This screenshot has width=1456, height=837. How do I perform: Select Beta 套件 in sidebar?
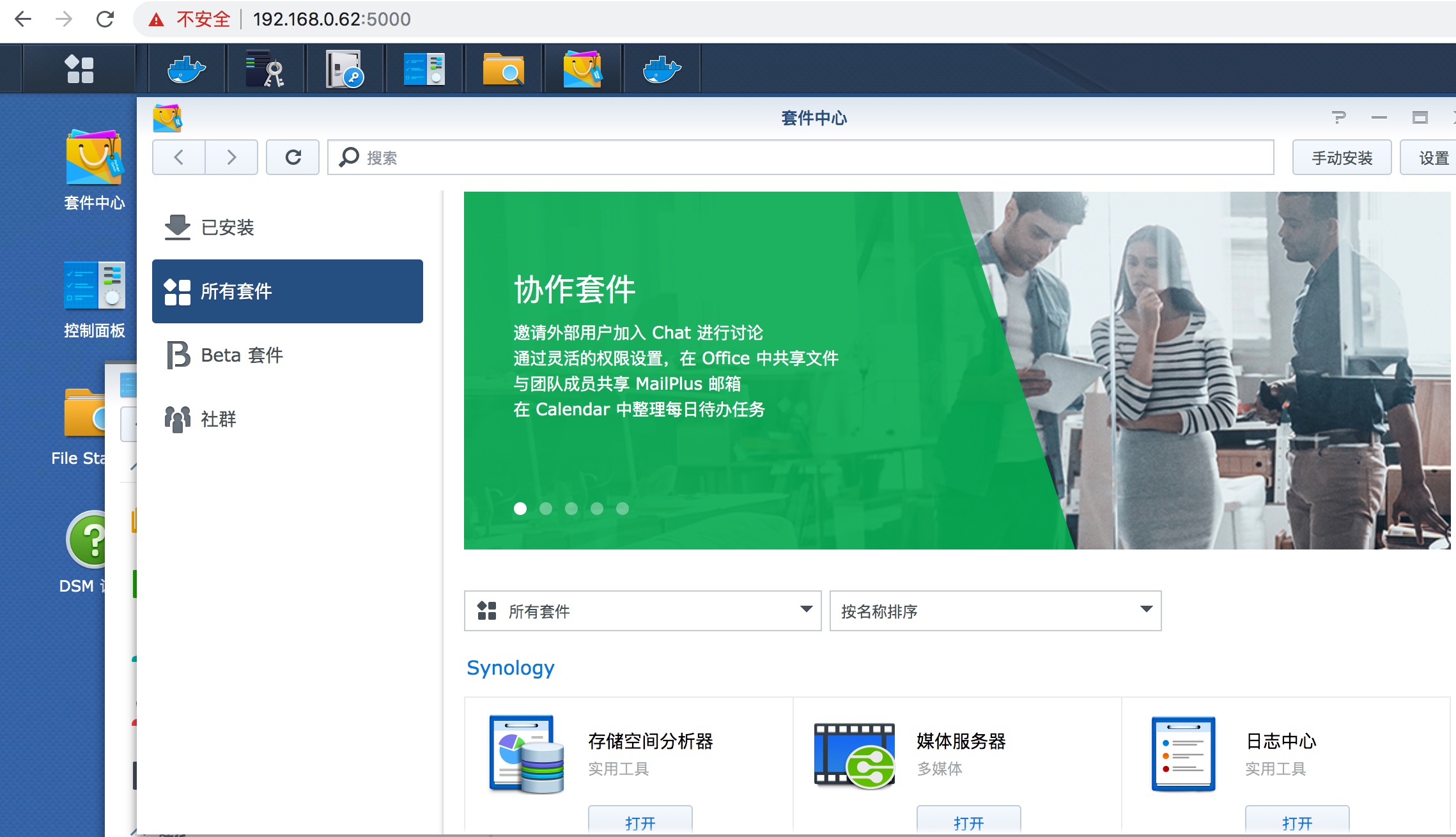click(x=288, y=355)
